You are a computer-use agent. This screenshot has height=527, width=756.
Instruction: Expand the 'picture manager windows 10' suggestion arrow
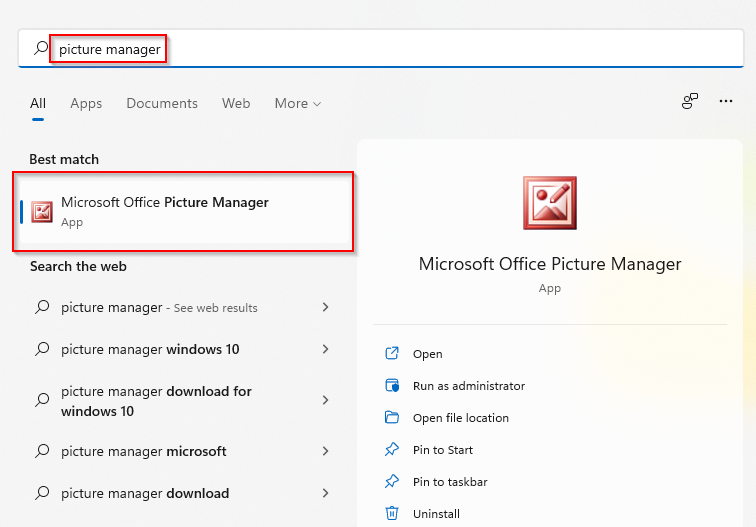click(x=326, y=349)
